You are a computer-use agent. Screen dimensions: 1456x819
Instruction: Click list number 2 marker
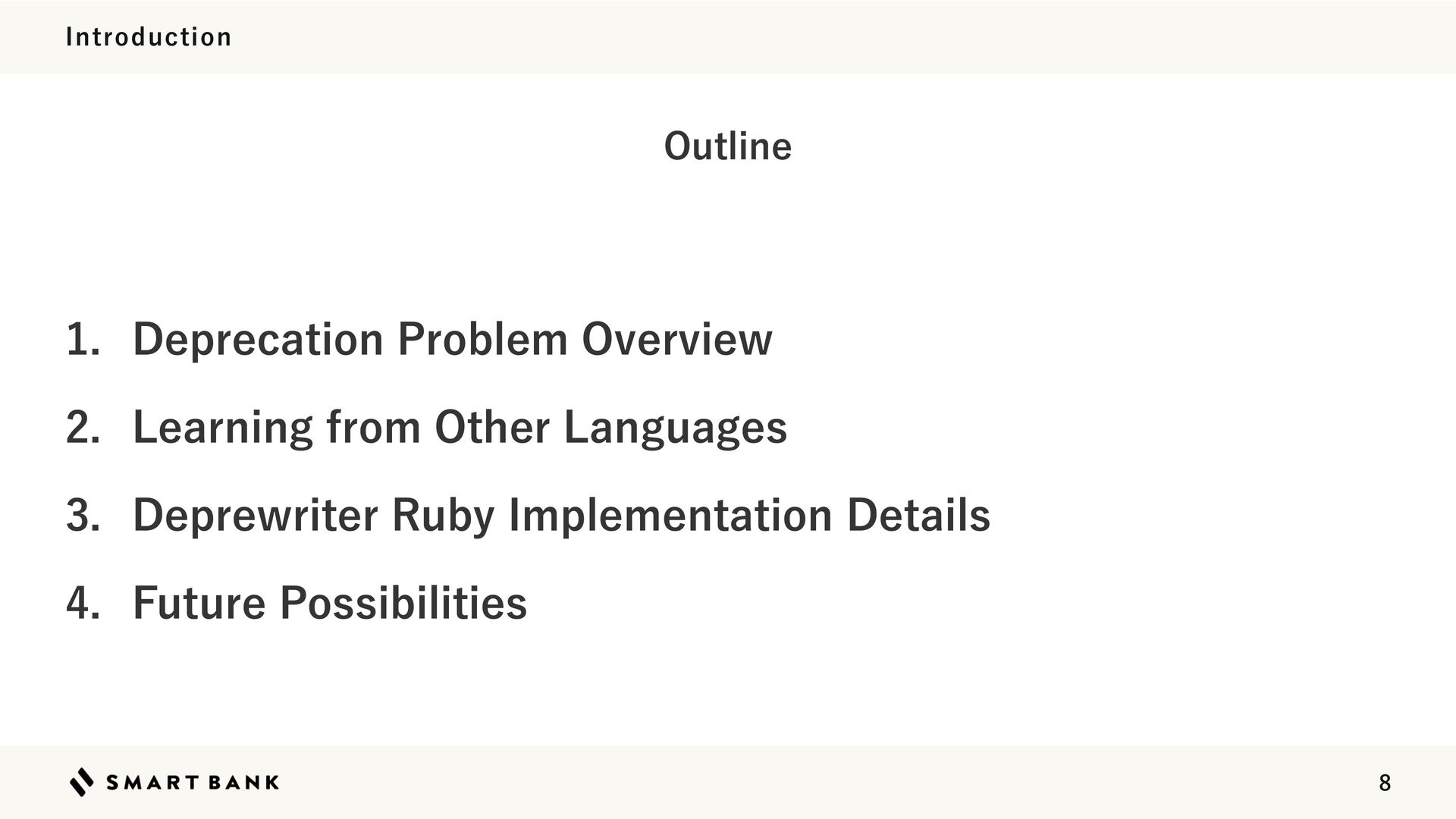point(82,427)
